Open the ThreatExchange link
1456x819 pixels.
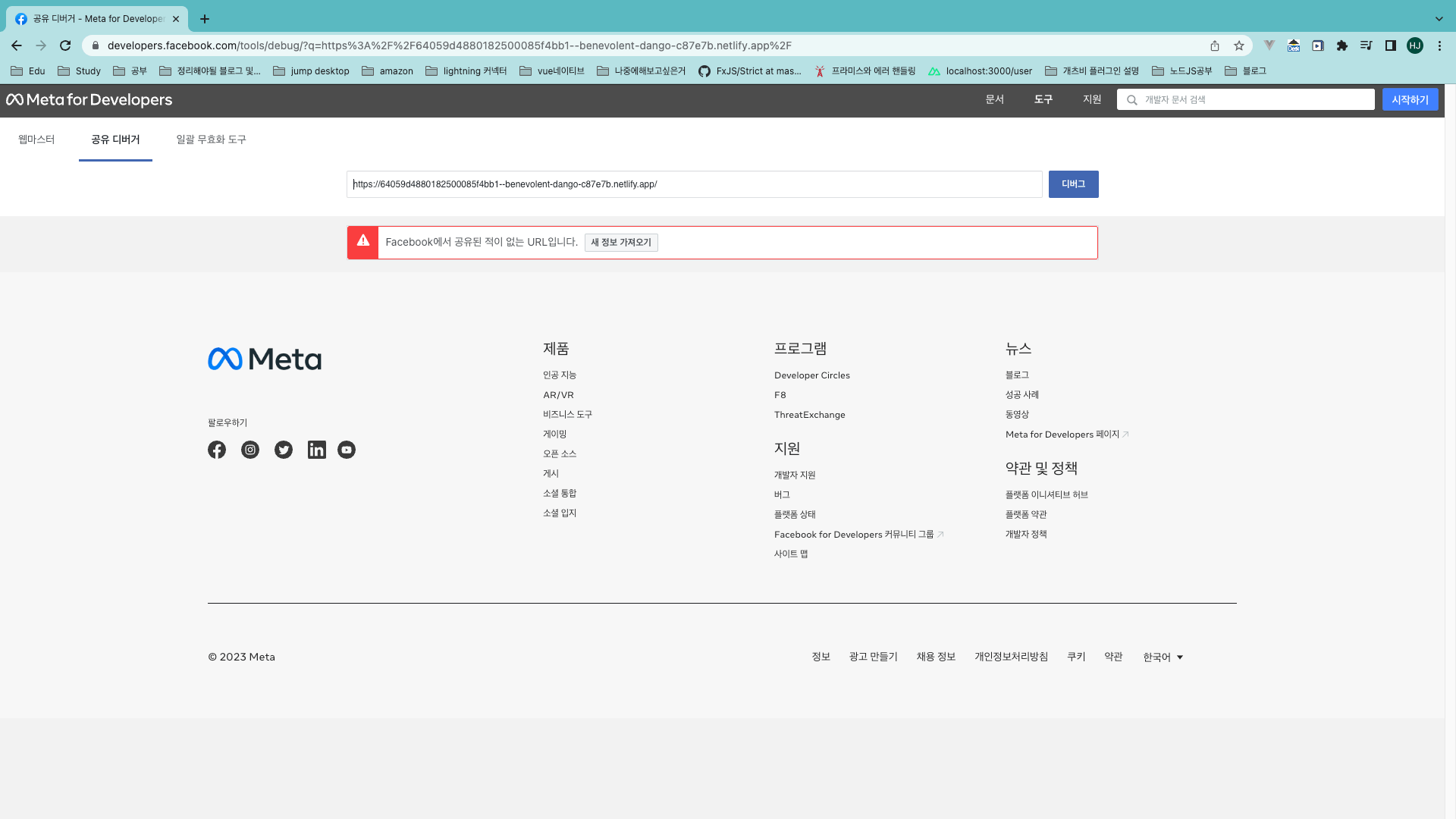click(x=810, y=415)
